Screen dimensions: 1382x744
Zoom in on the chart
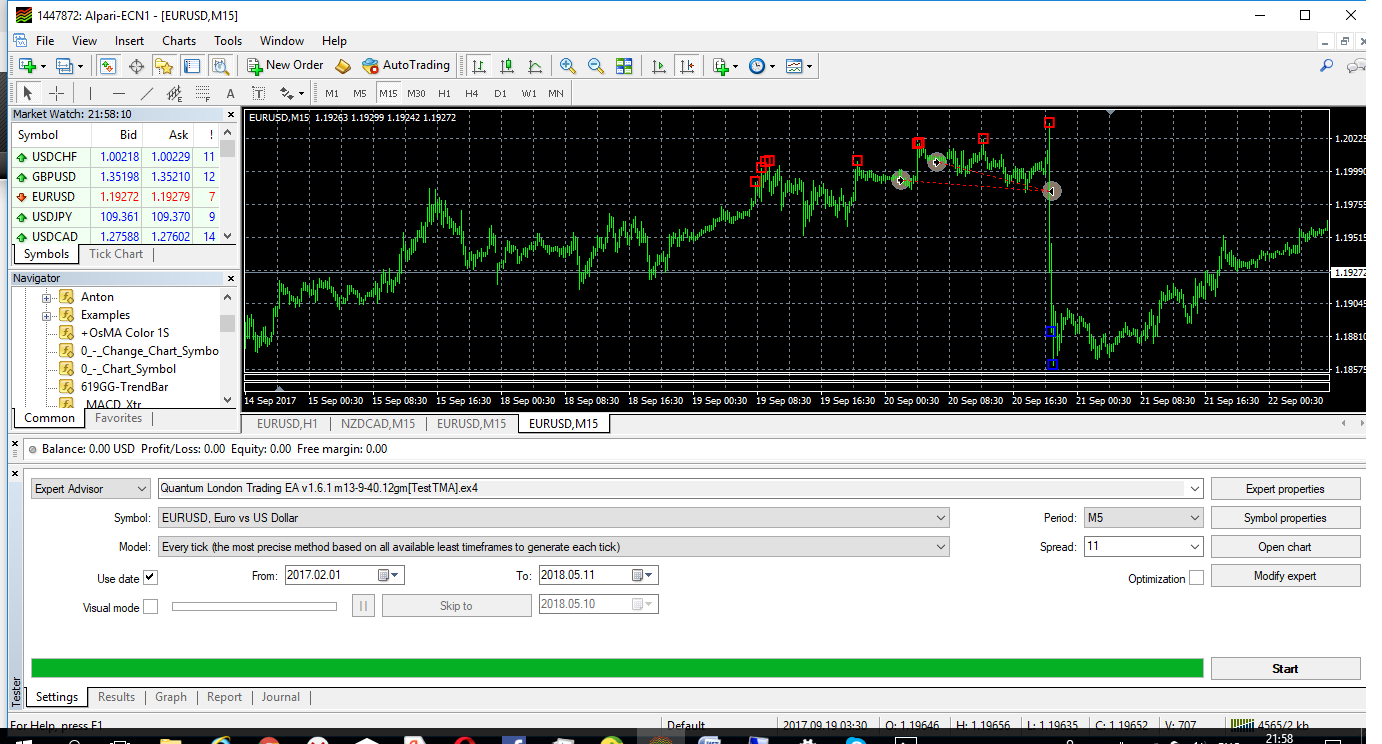568,66
